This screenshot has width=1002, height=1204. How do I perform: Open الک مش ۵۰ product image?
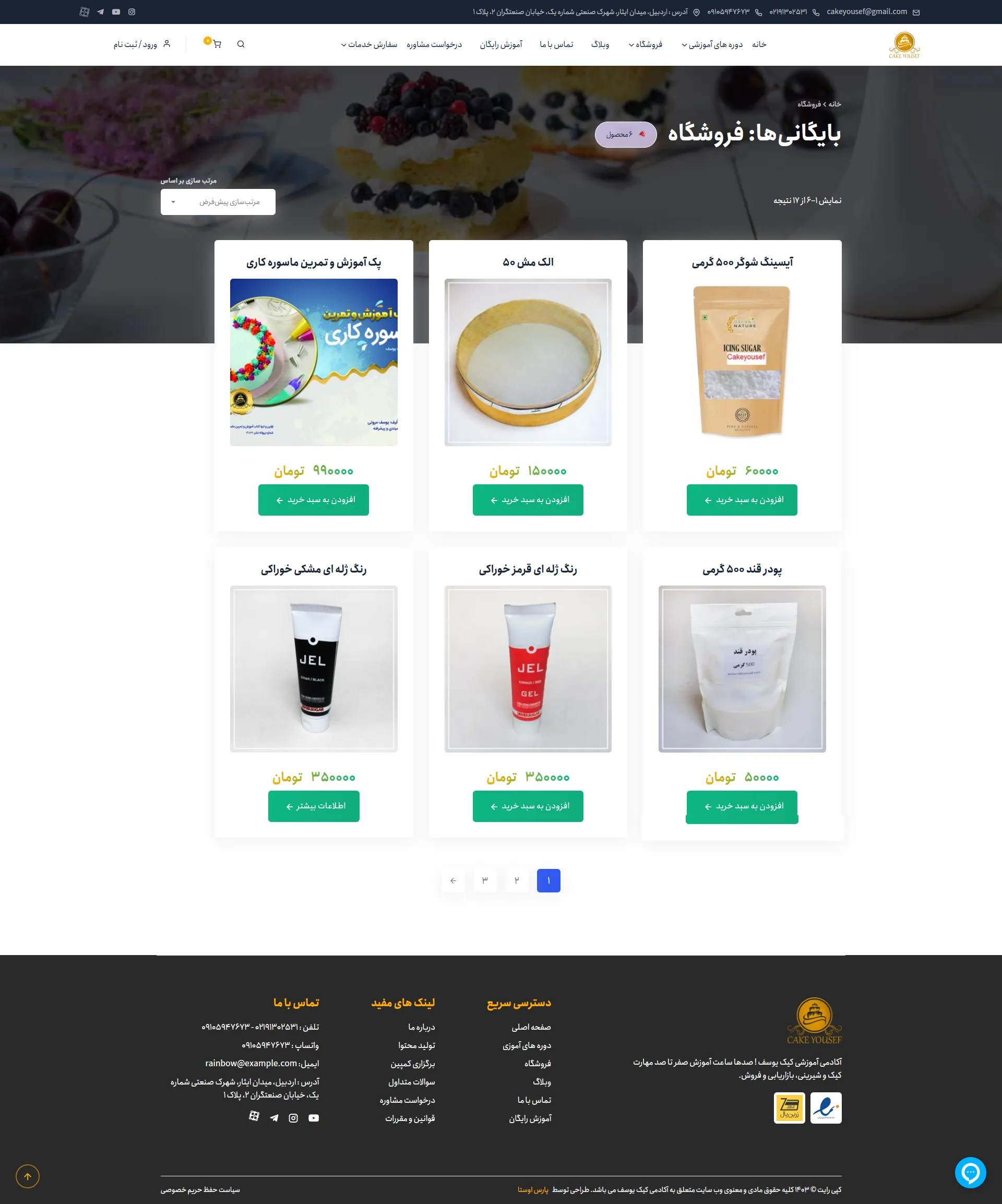(528, 362)
